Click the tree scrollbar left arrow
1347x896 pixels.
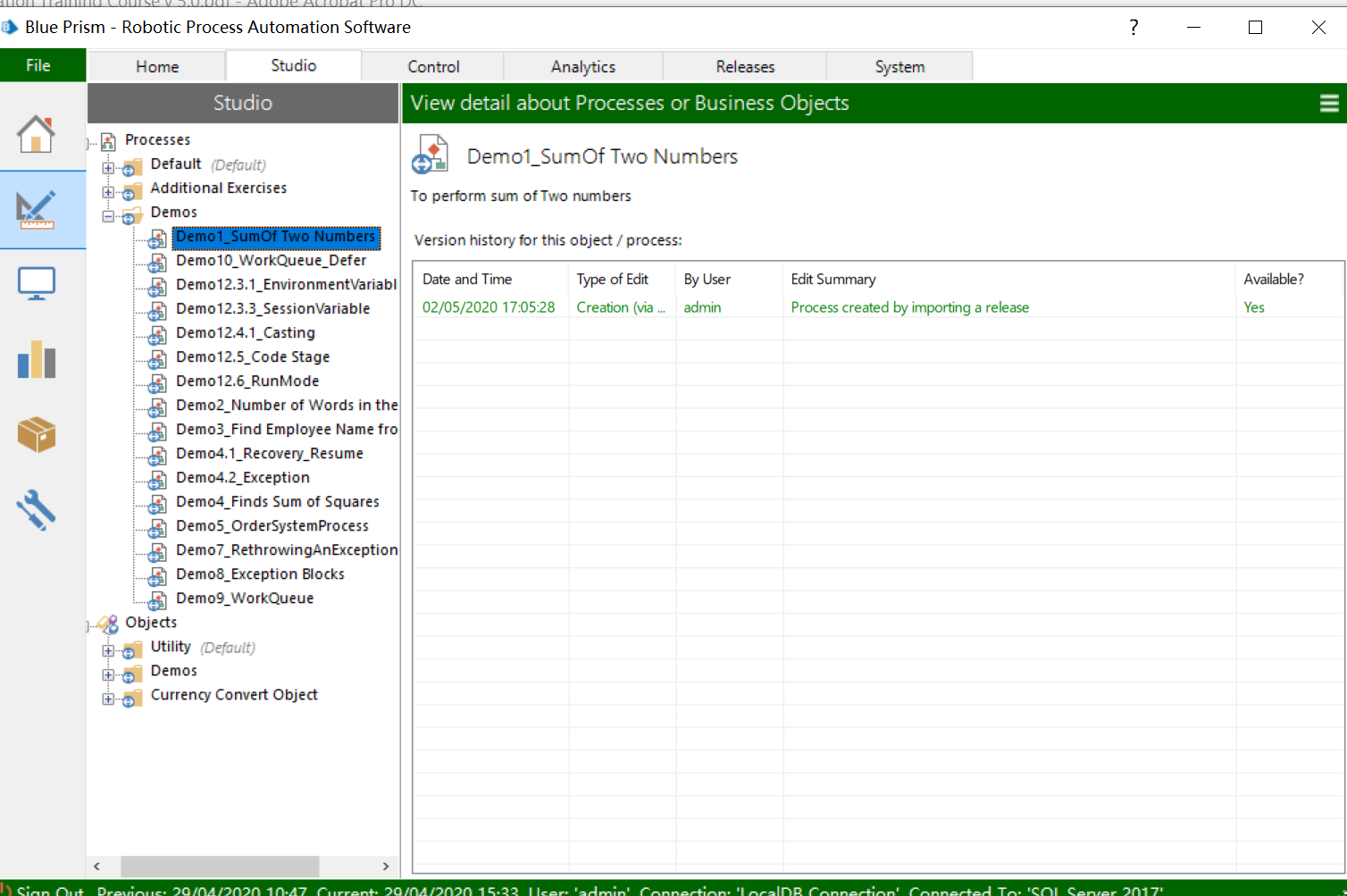[97, 867]
